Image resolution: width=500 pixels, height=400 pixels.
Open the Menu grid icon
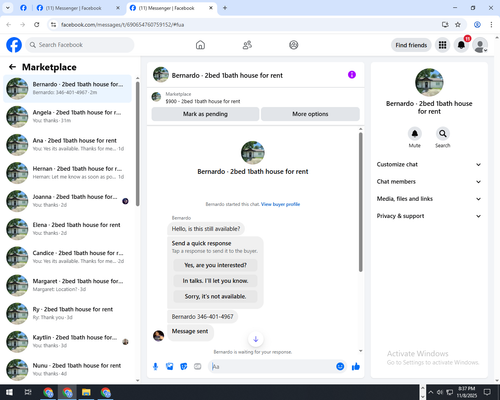pos(442,45)
